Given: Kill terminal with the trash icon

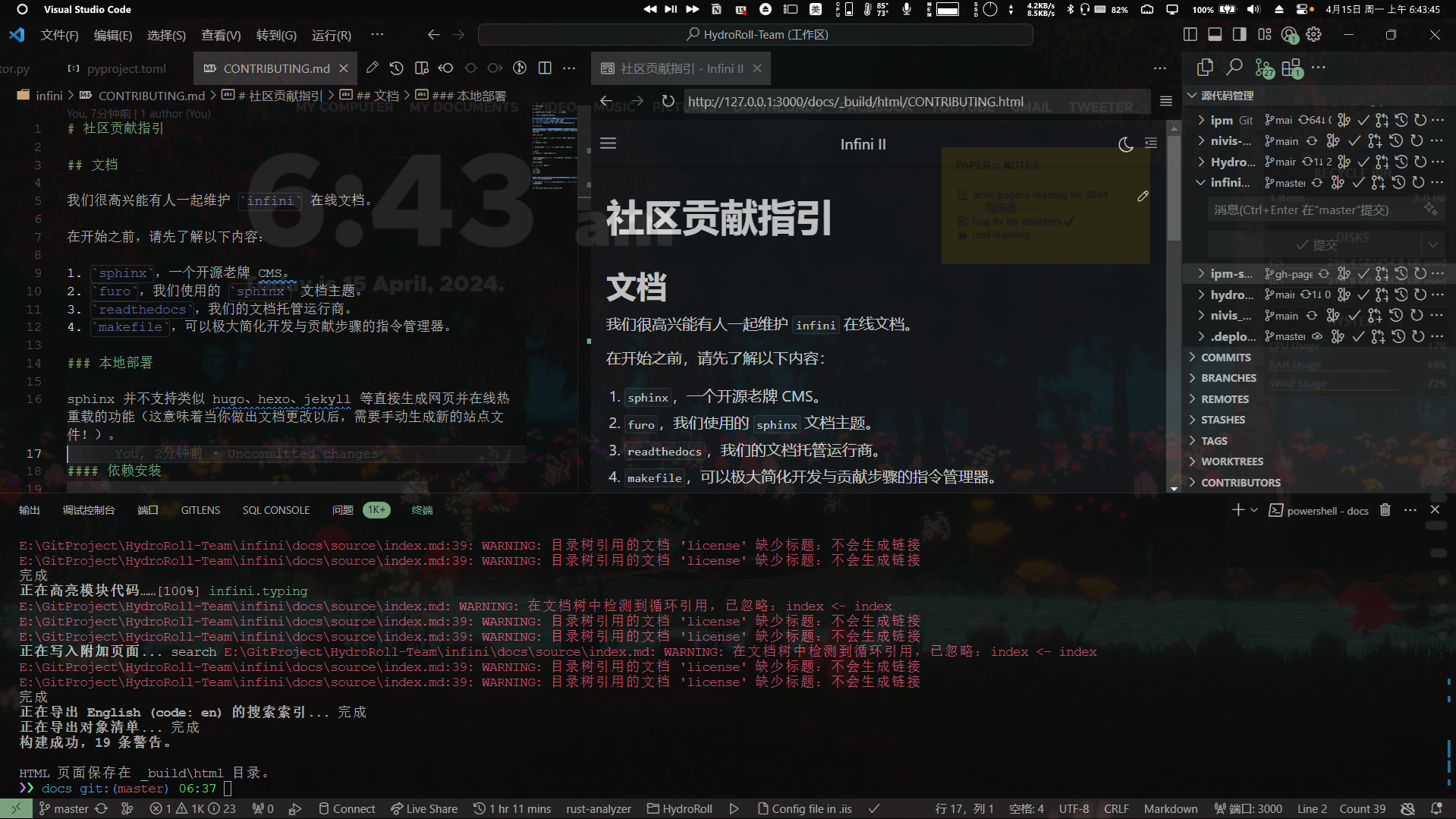Looking at the screenshot, I should (1385, 510).
